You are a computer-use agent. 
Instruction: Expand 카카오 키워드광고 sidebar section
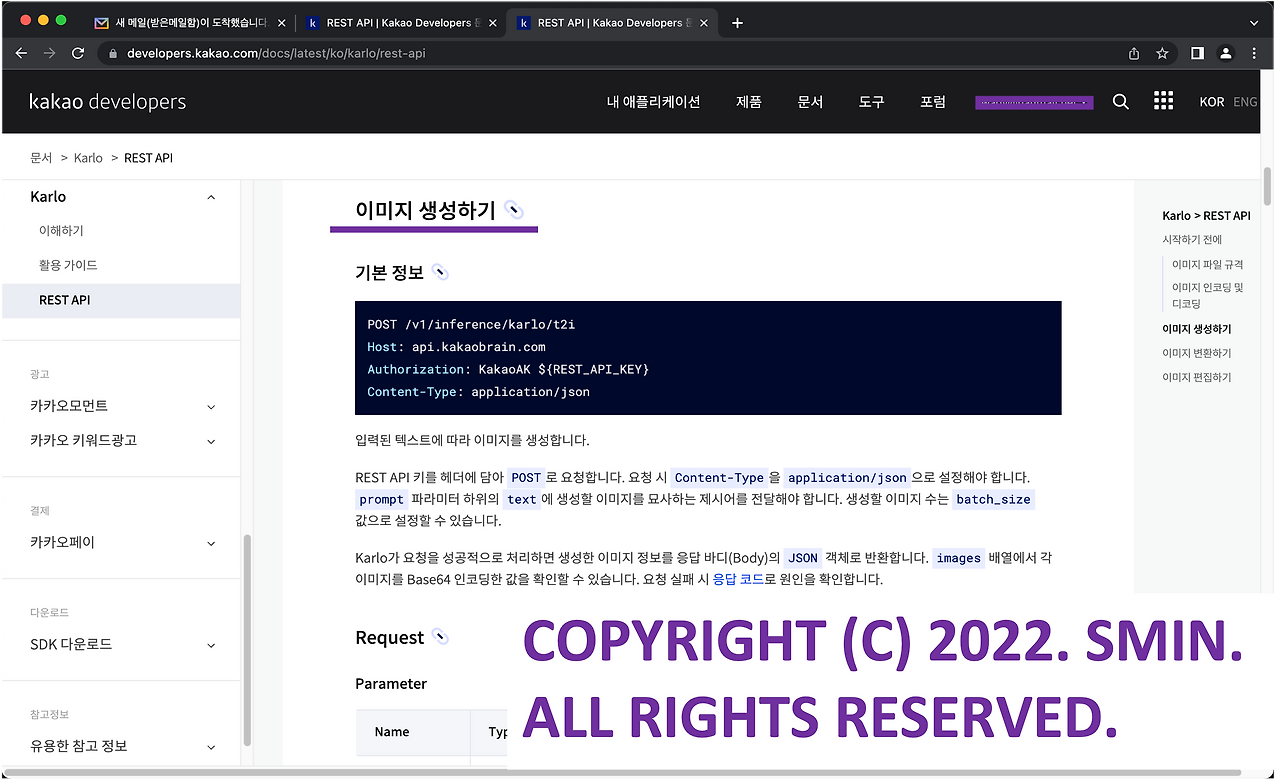[211, 440]
